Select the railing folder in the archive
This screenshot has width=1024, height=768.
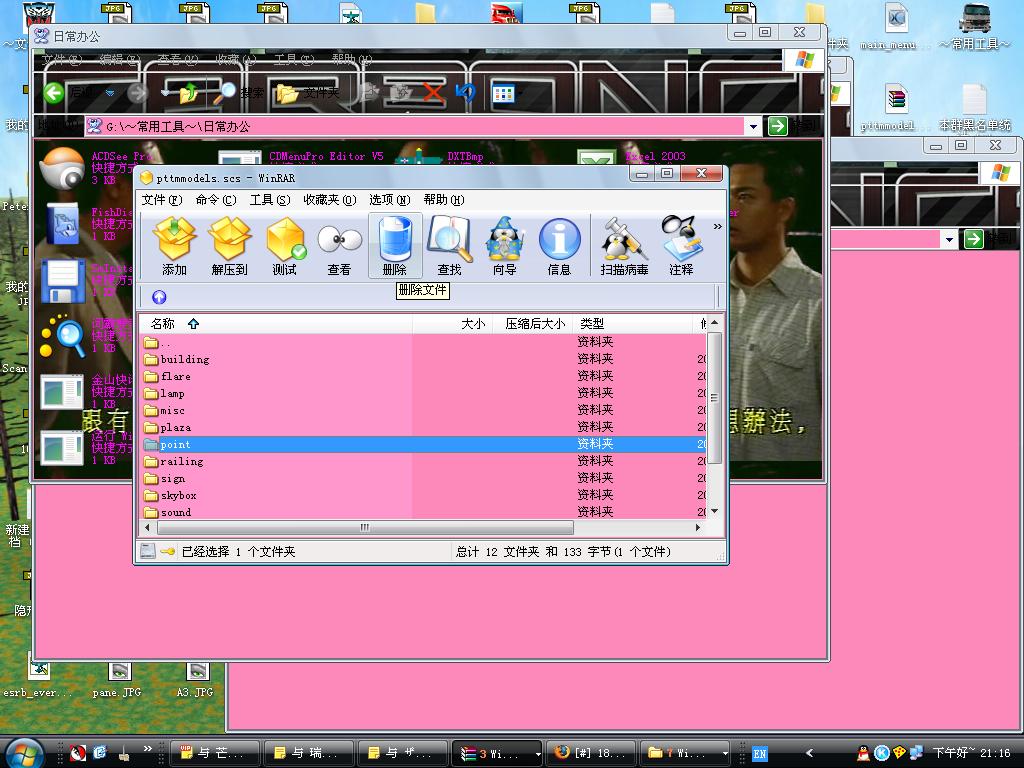(181, 462)
